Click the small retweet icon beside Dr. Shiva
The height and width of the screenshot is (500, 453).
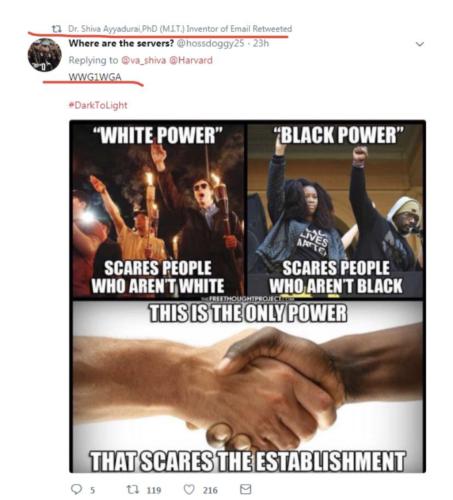click(x=57, y=29)
